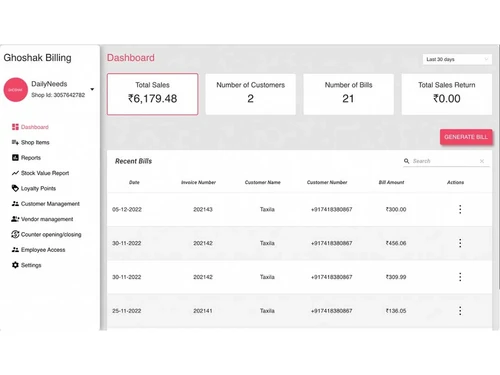Click the search magnifier icon
This screenshot has width=500, height=375.
click(x=407, y=161)
